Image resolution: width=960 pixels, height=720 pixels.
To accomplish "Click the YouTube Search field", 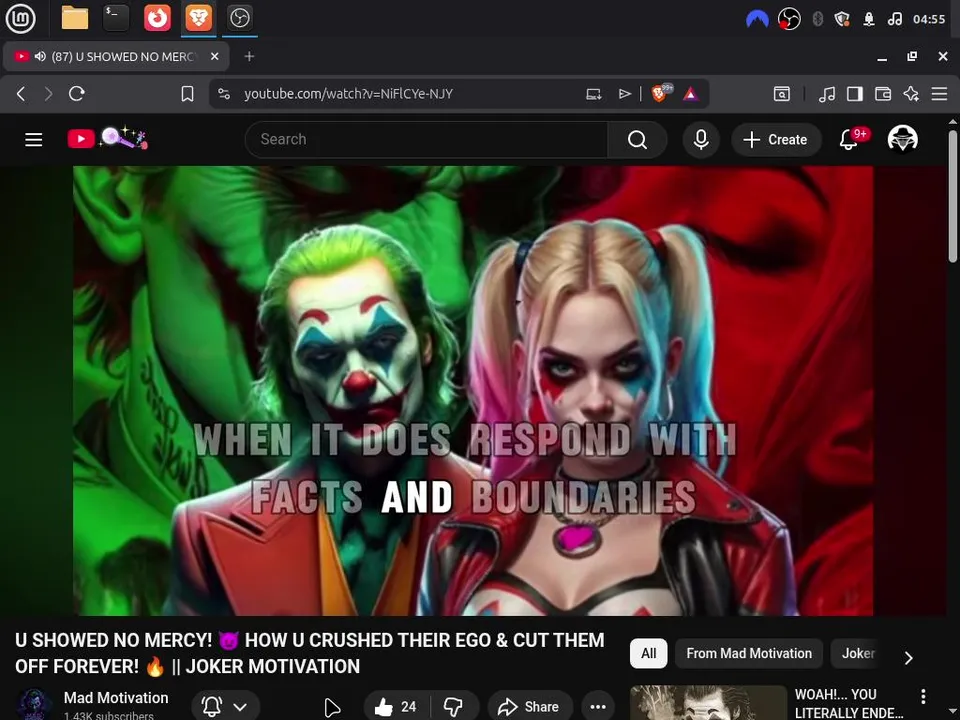I will (427, 140).
